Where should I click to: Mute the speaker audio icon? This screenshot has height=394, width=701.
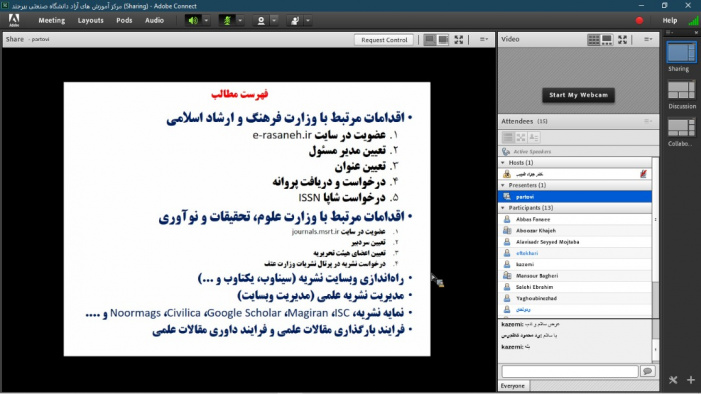pos(193,21)
